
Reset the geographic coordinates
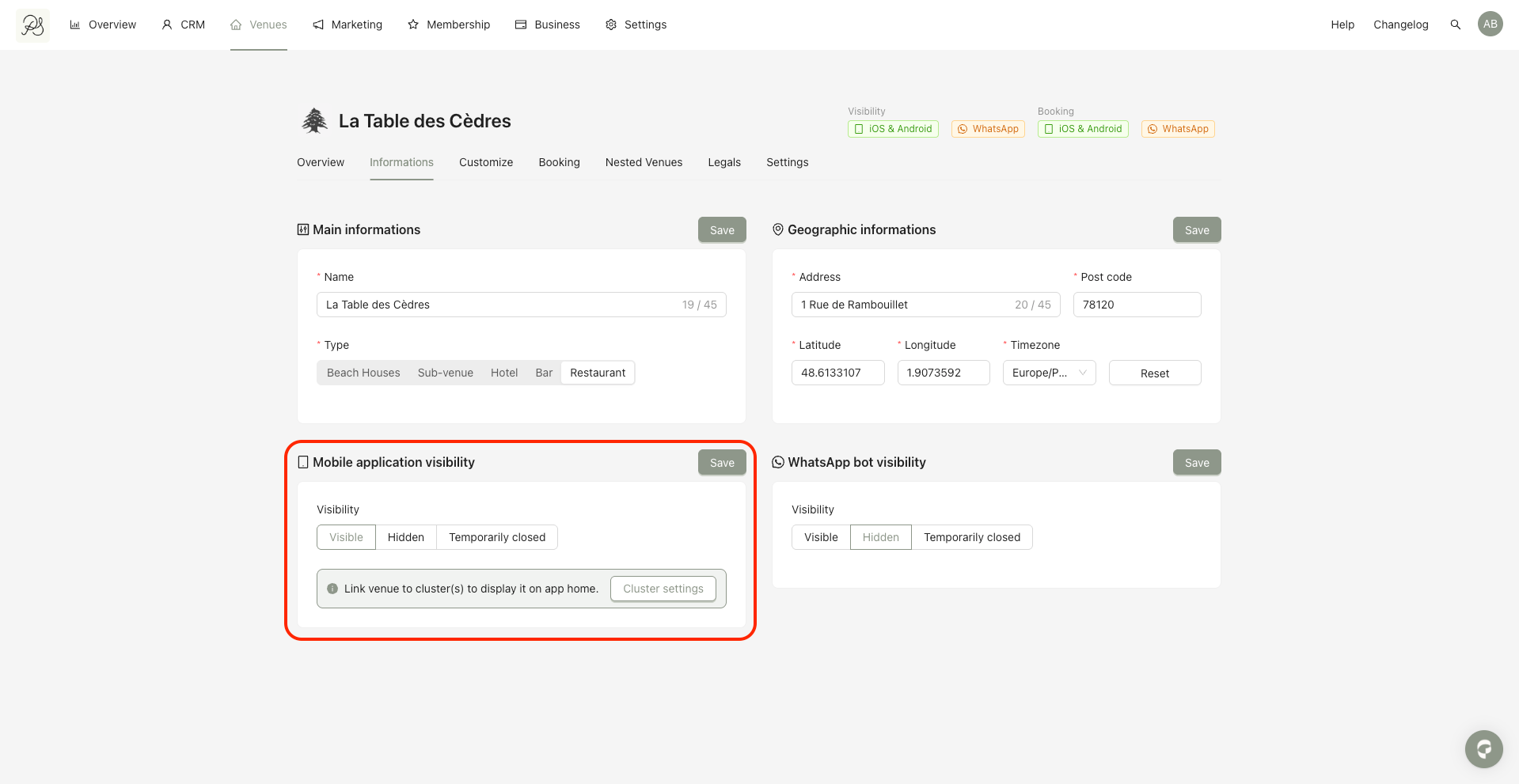click(x=1154, y=373)
